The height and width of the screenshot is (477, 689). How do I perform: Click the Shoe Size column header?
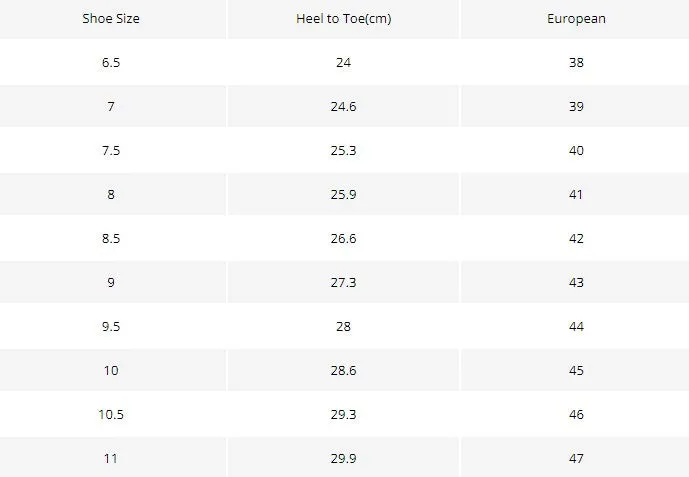[x=111, y=18]
